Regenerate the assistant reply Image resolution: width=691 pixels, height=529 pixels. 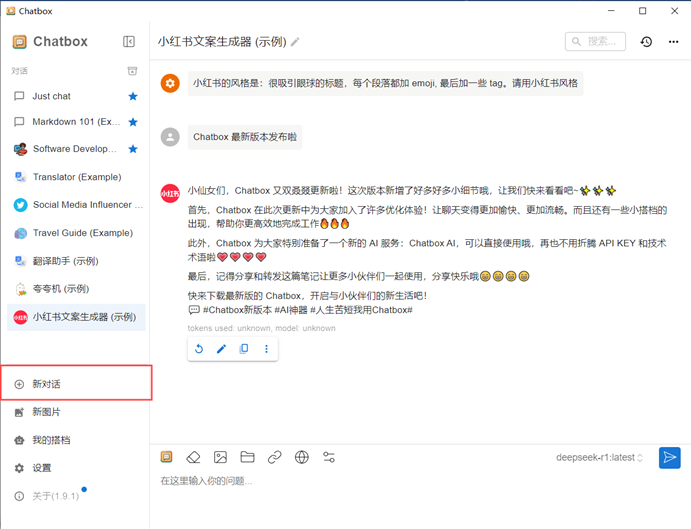[199, 349]
